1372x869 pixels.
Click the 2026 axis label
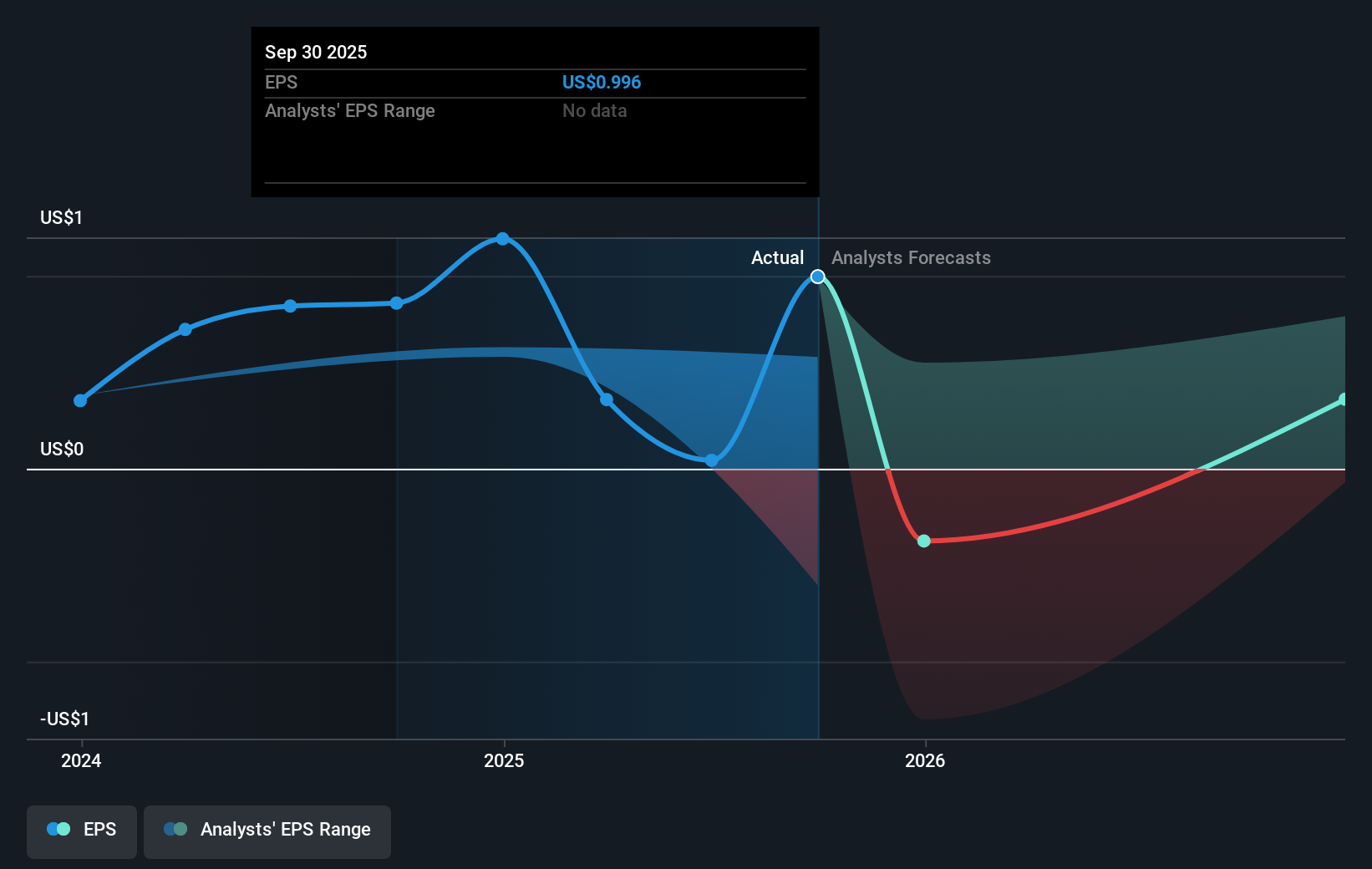[923, 760]
